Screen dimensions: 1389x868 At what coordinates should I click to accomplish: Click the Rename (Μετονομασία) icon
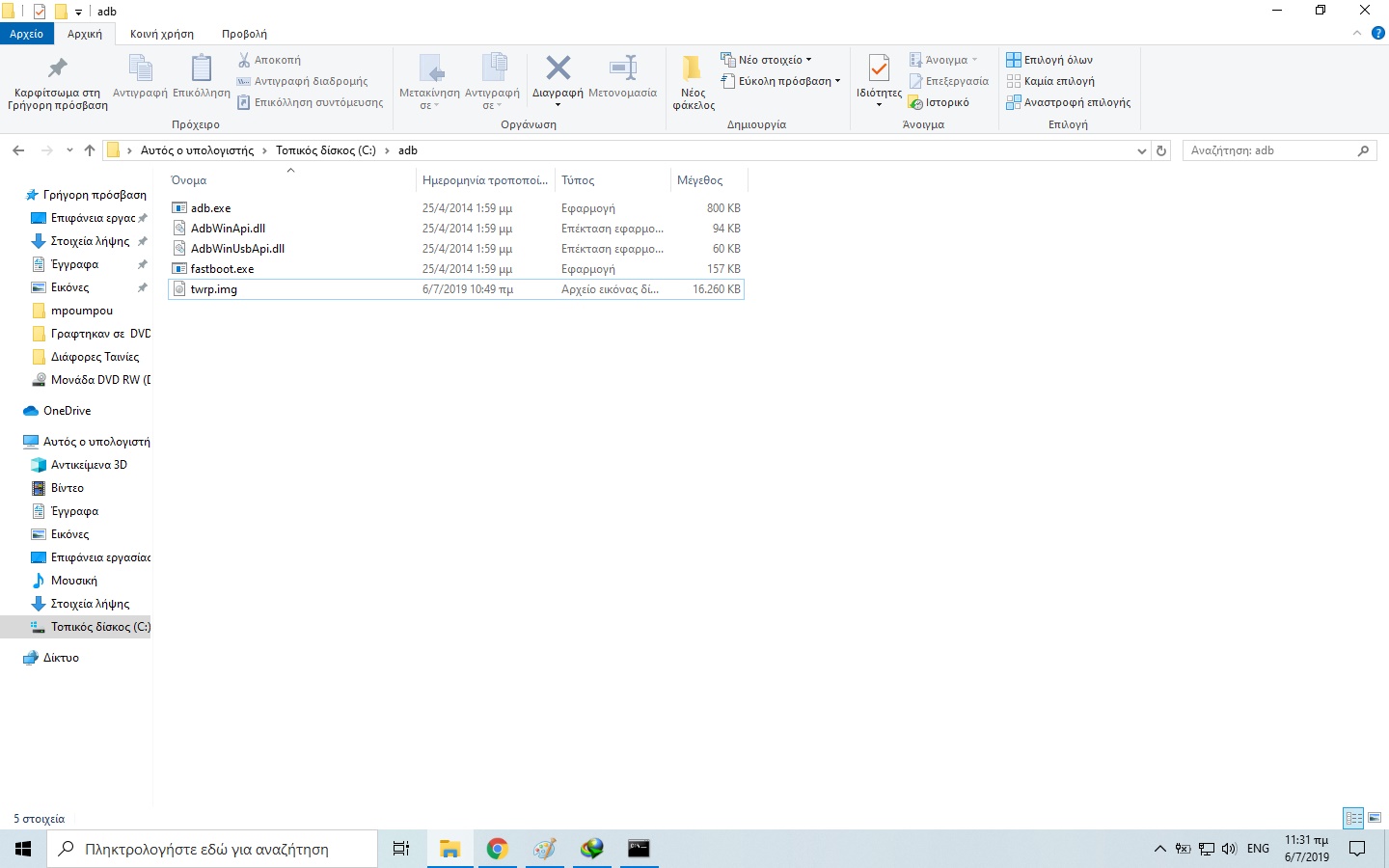point(623,68)
